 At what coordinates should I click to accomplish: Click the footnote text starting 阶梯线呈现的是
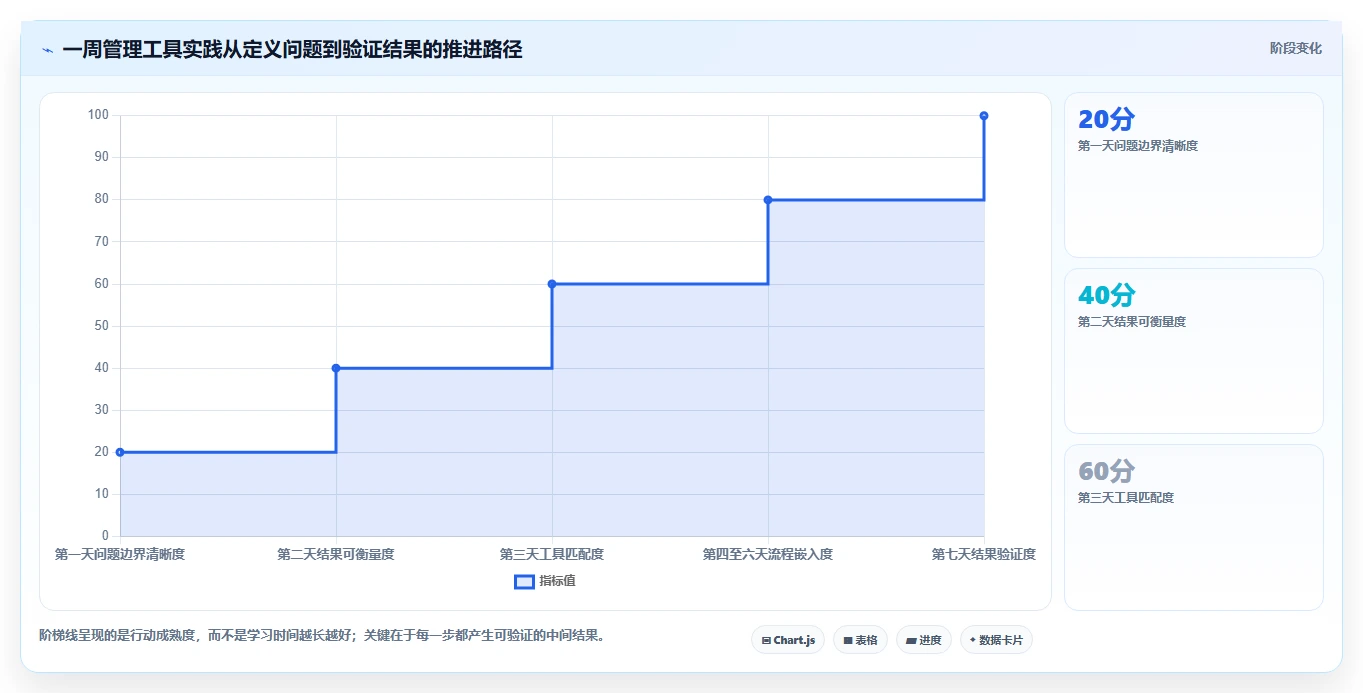322,635
